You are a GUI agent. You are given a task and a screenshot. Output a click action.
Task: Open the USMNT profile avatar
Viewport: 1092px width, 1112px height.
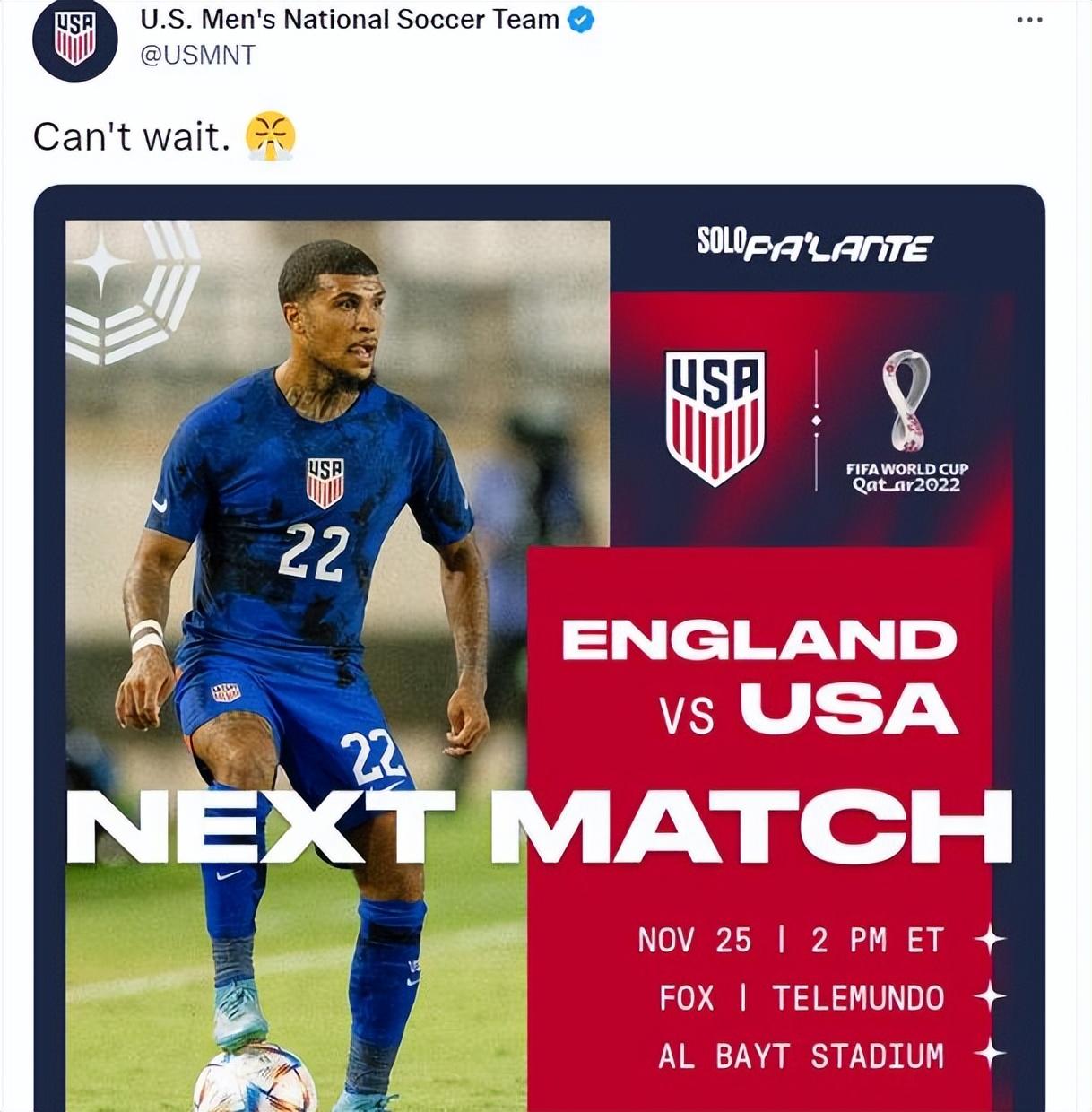(x=74, y=39)
